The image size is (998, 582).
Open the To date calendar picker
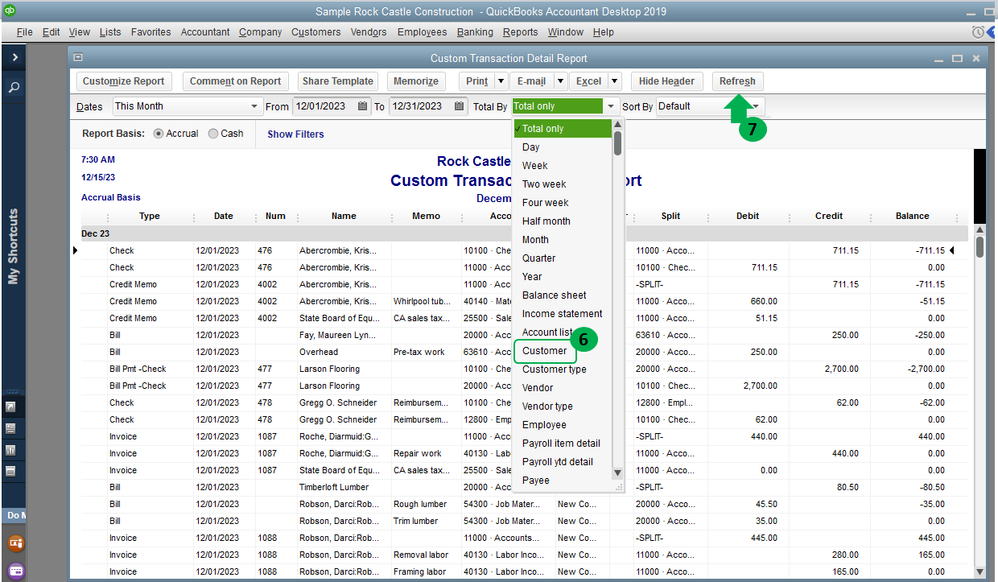tap(459, 106)
